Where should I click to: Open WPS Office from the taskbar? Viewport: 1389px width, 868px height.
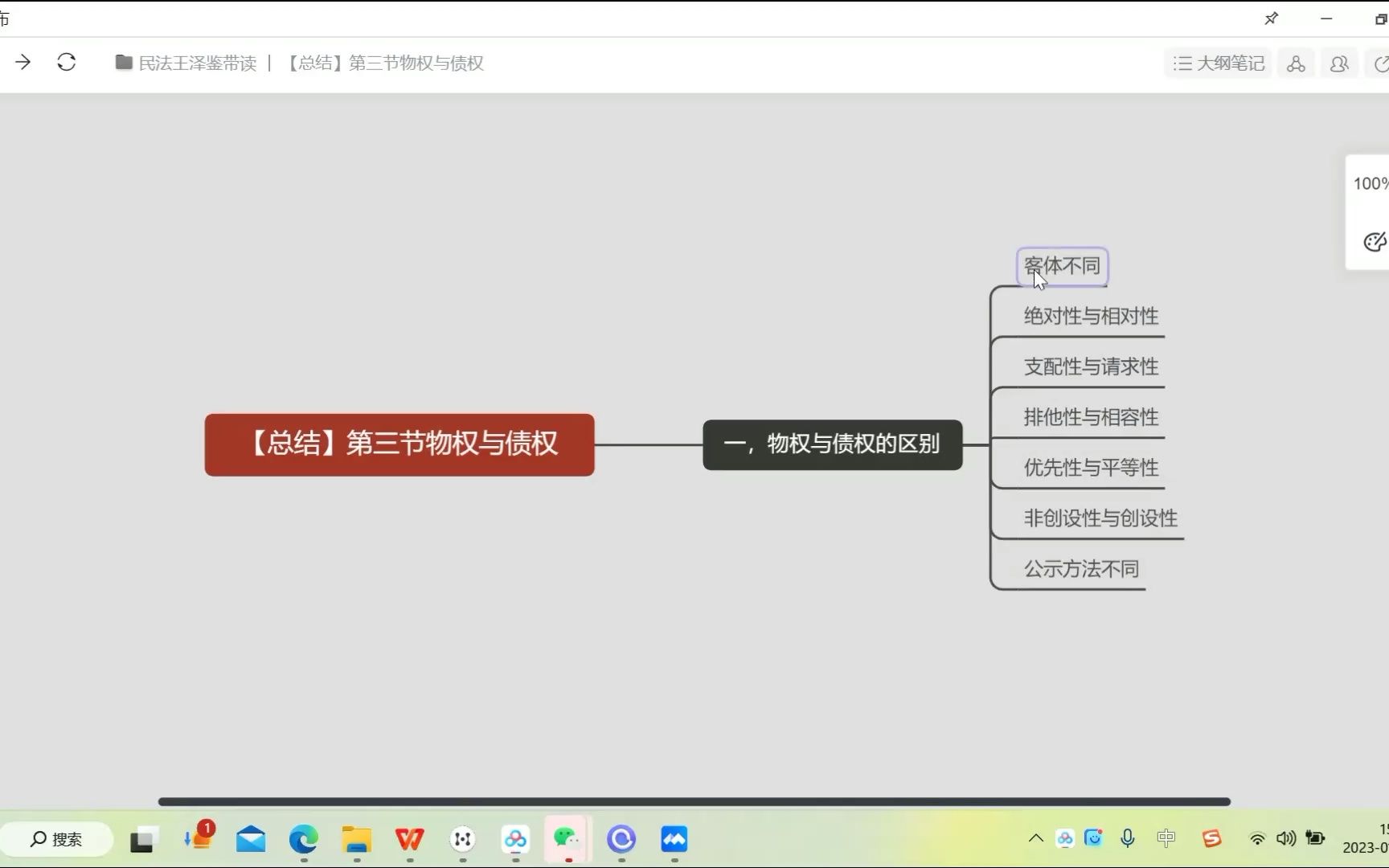pyautogui.click(x=410, y=840)
